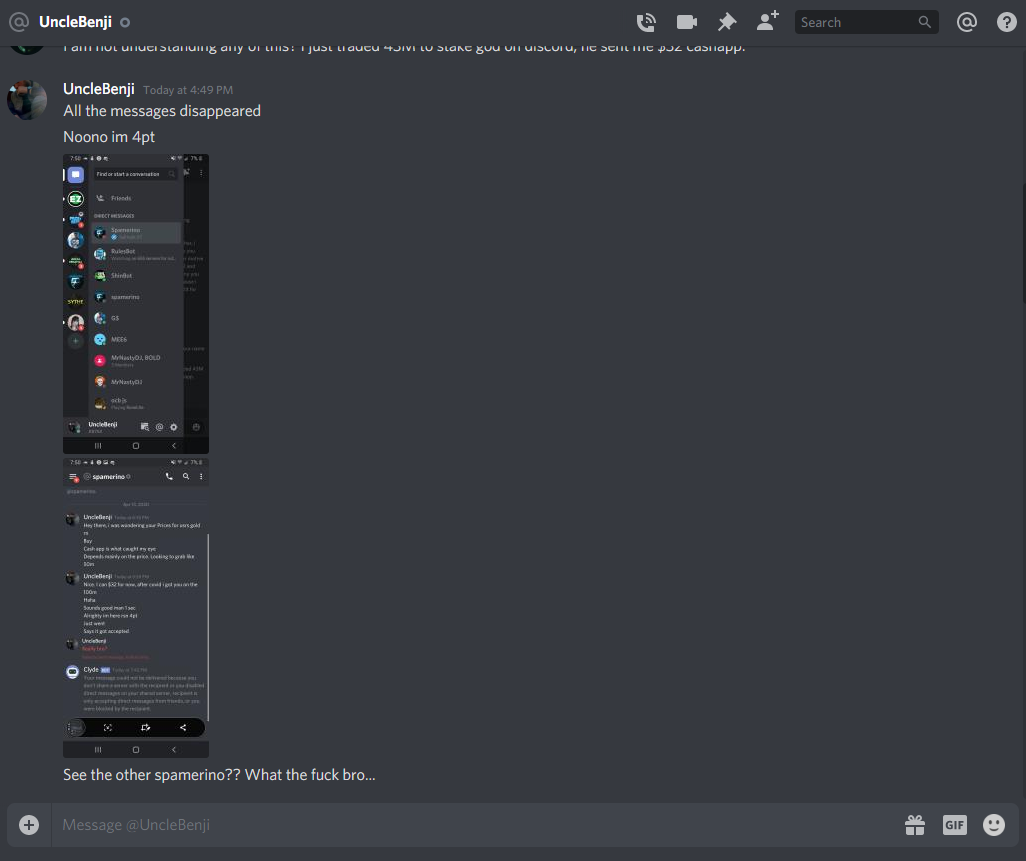This screenshot has width=1026, height=861.
Task: Open pinned messages
Action: [x=727, y=22]
